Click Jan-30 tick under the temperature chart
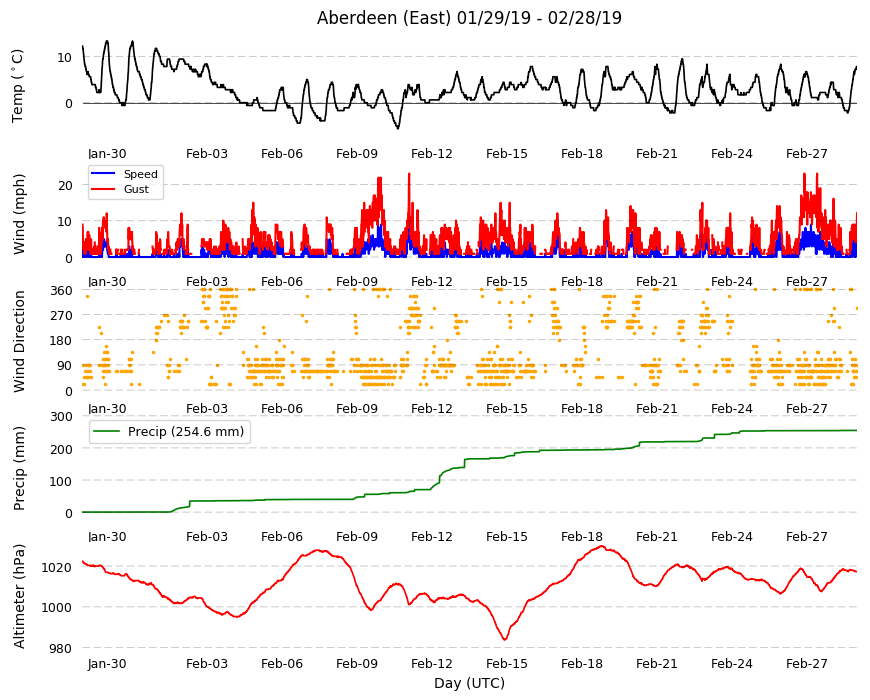 pos(107,154)
